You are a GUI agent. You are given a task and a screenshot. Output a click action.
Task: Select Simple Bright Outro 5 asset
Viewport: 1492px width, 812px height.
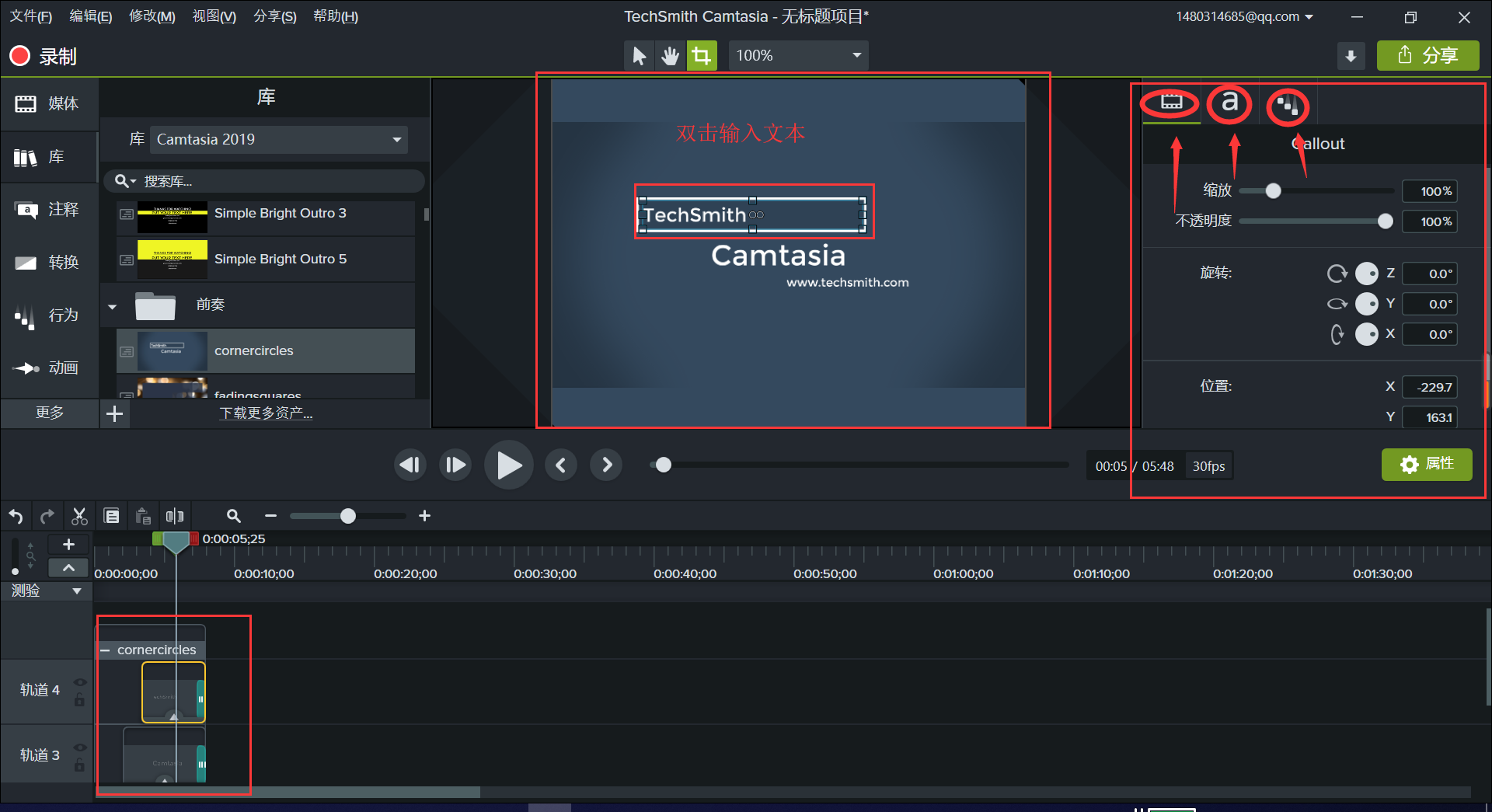(x=266, y=259)
